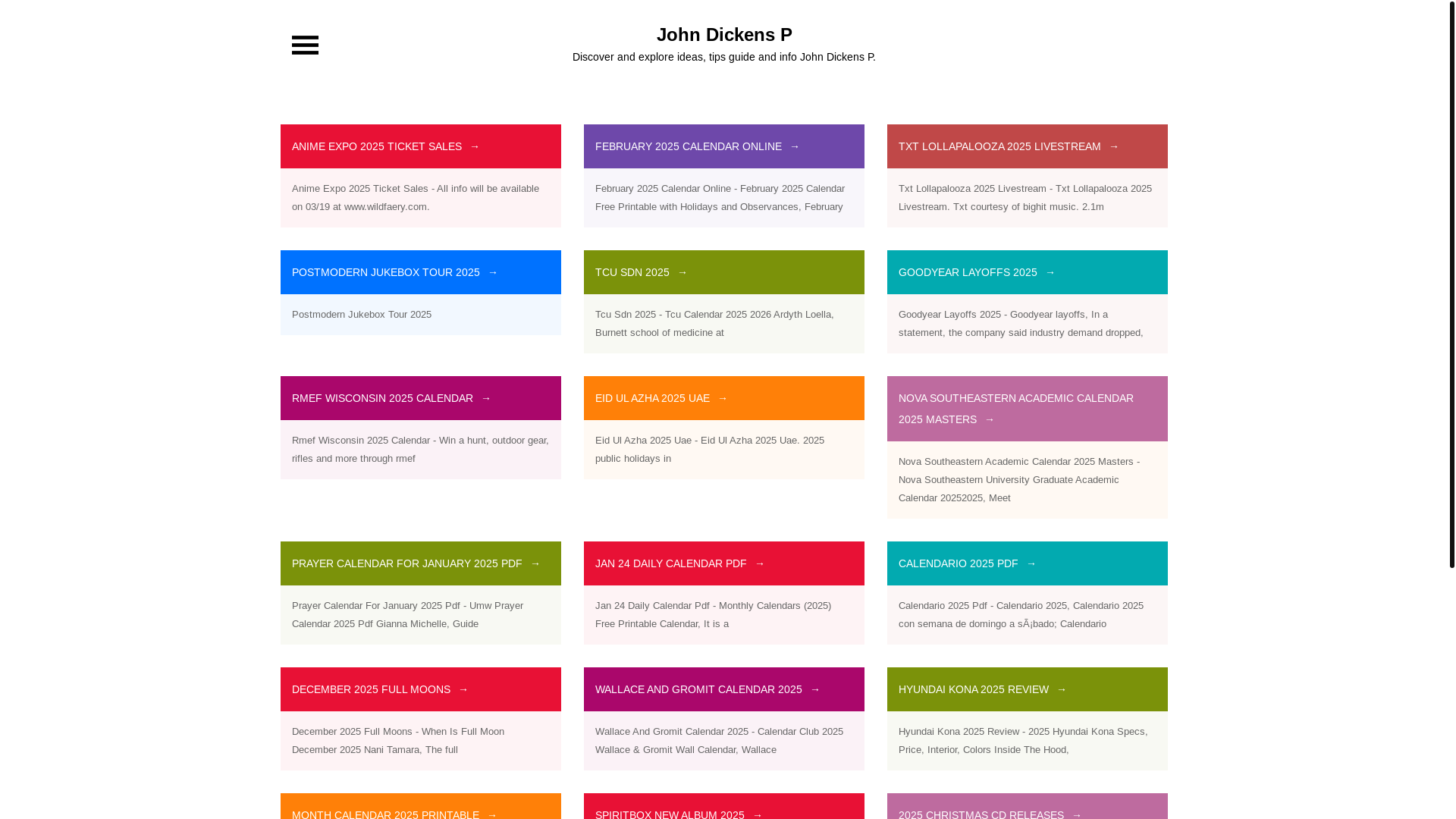The width and height of the screenshot is (1456, 819).
Task: Click the arrow after Hyundai Kona 2025 Review
Action: pos(1062,689)
